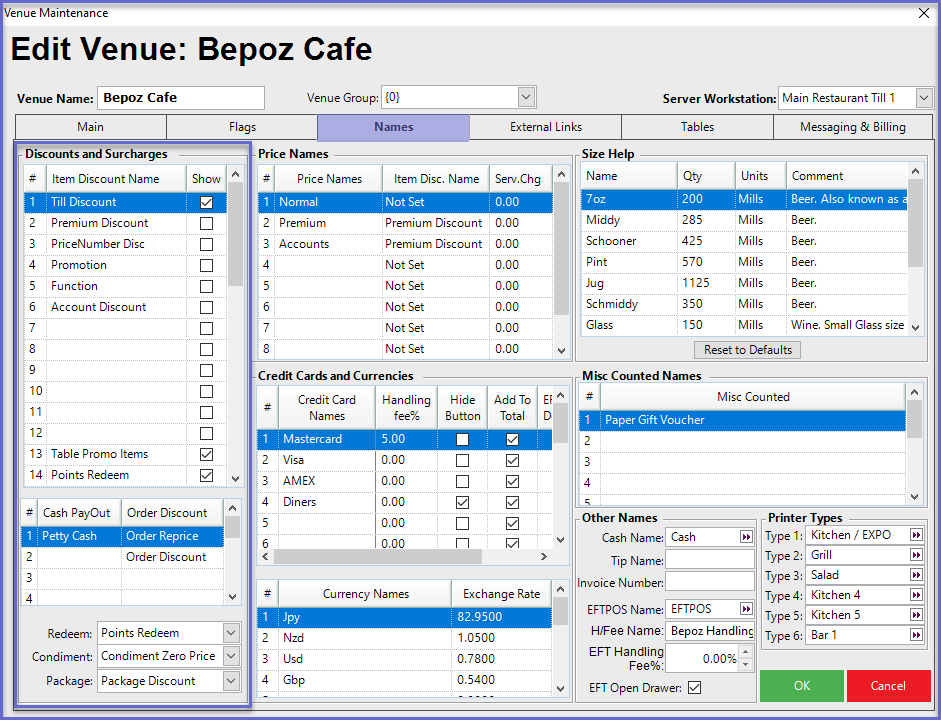Uncheck Show box for Till Discount
941x720 pixels.
(x=206, y=202)
